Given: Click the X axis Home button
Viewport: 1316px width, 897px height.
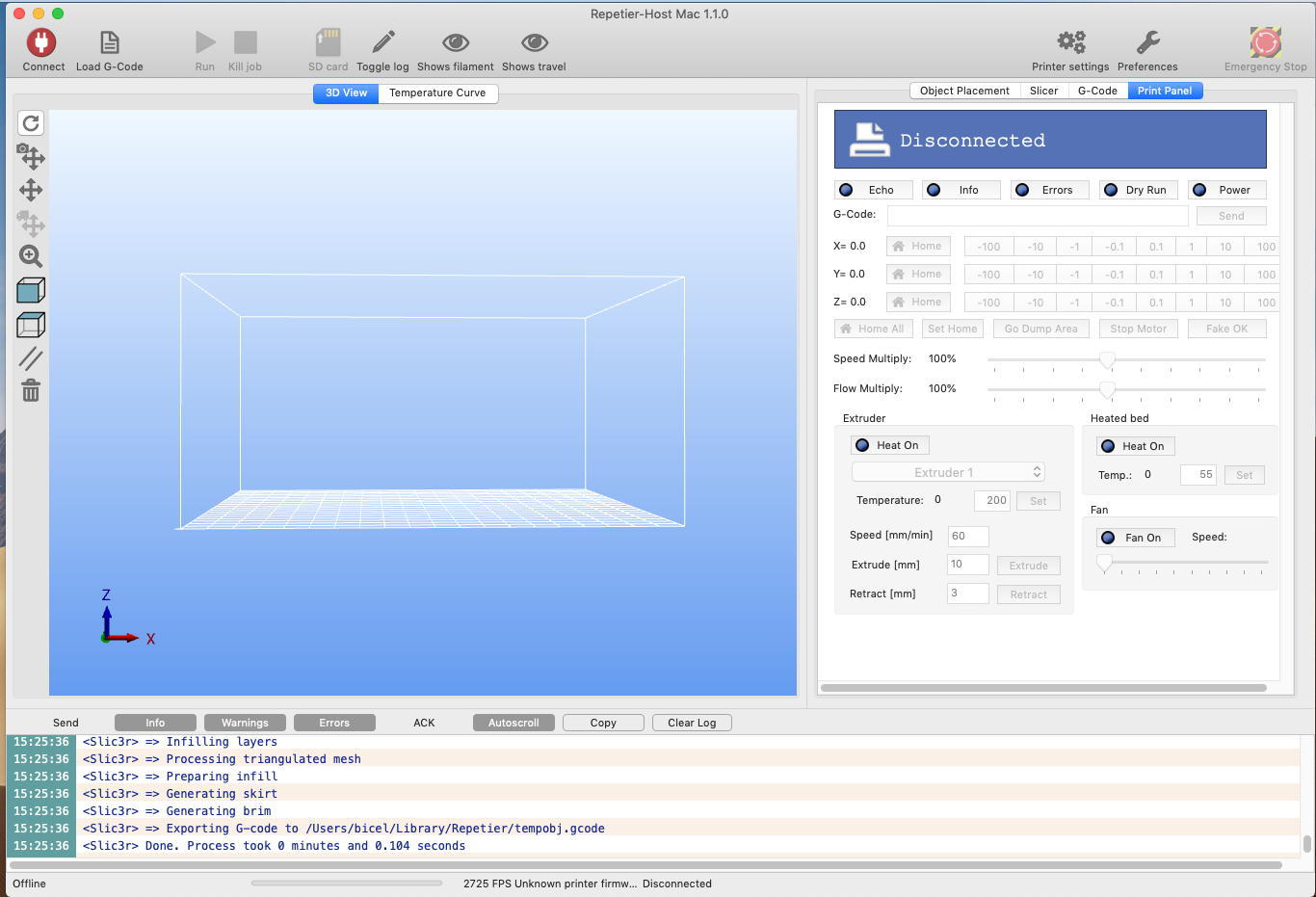Looking at the screenshot, I should coord(918,247).
